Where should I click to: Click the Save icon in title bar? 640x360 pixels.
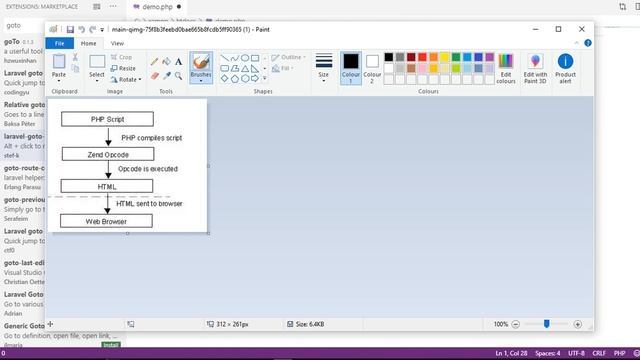70,29
